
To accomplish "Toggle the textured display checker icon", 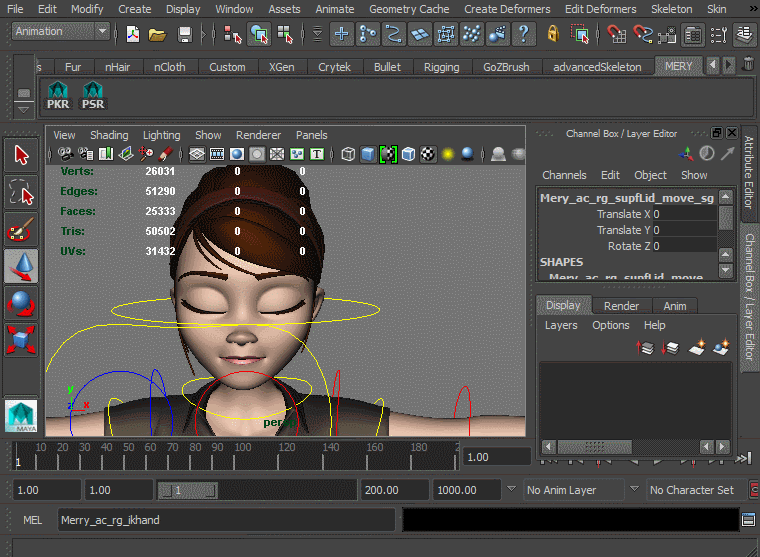I will [428, 154].
